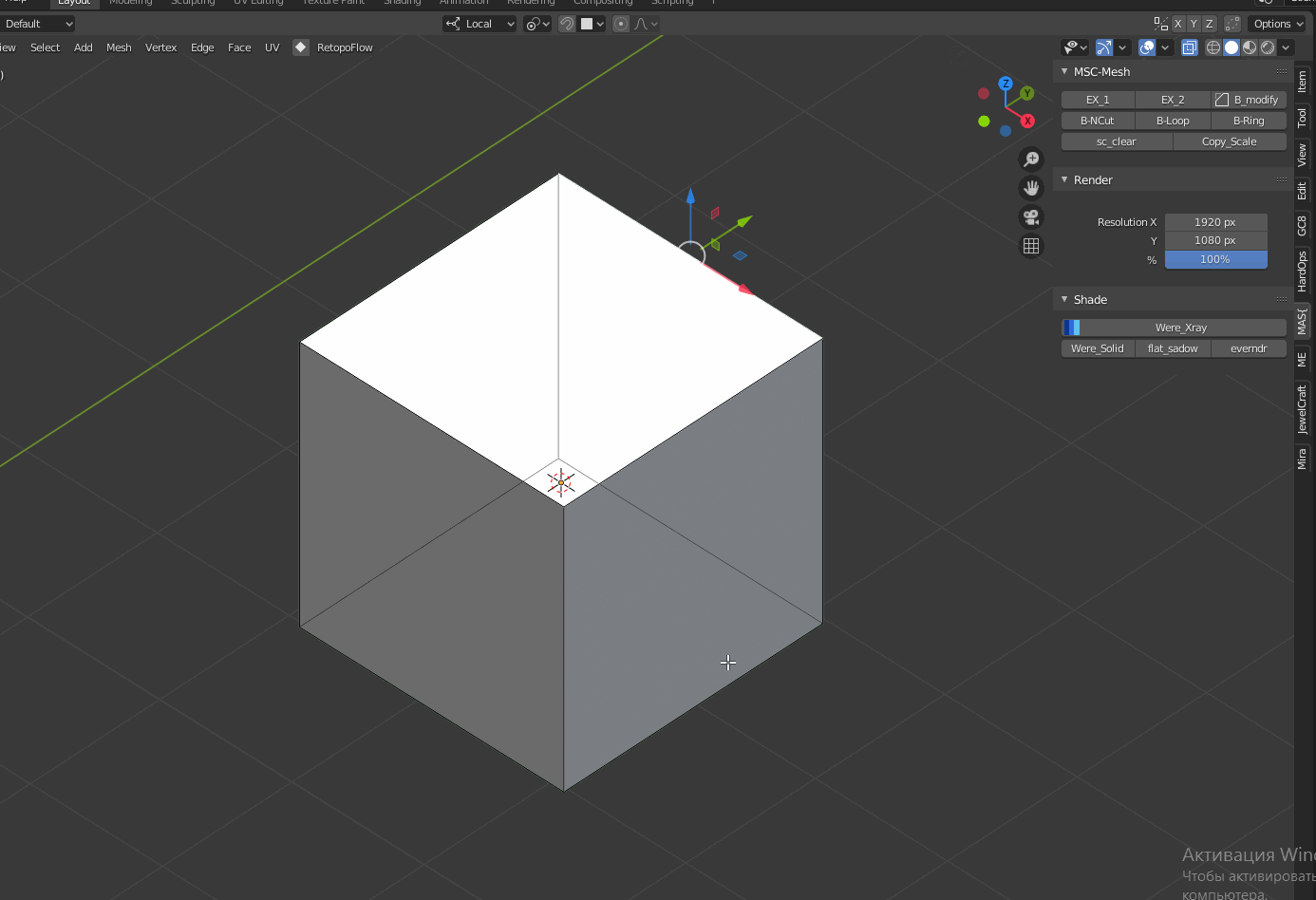Open the Options dropdown

1277,24
